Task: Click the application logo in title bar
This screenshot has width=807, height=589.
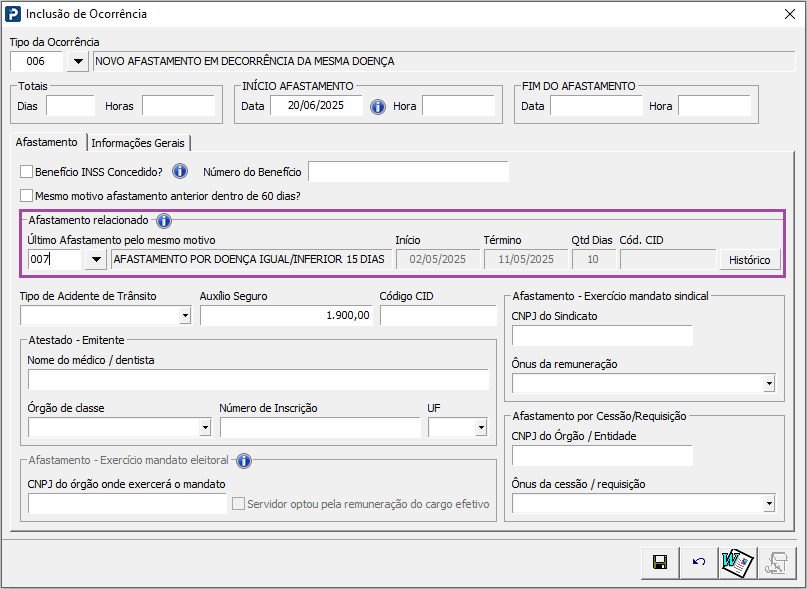Action: [x=13, y=14]
